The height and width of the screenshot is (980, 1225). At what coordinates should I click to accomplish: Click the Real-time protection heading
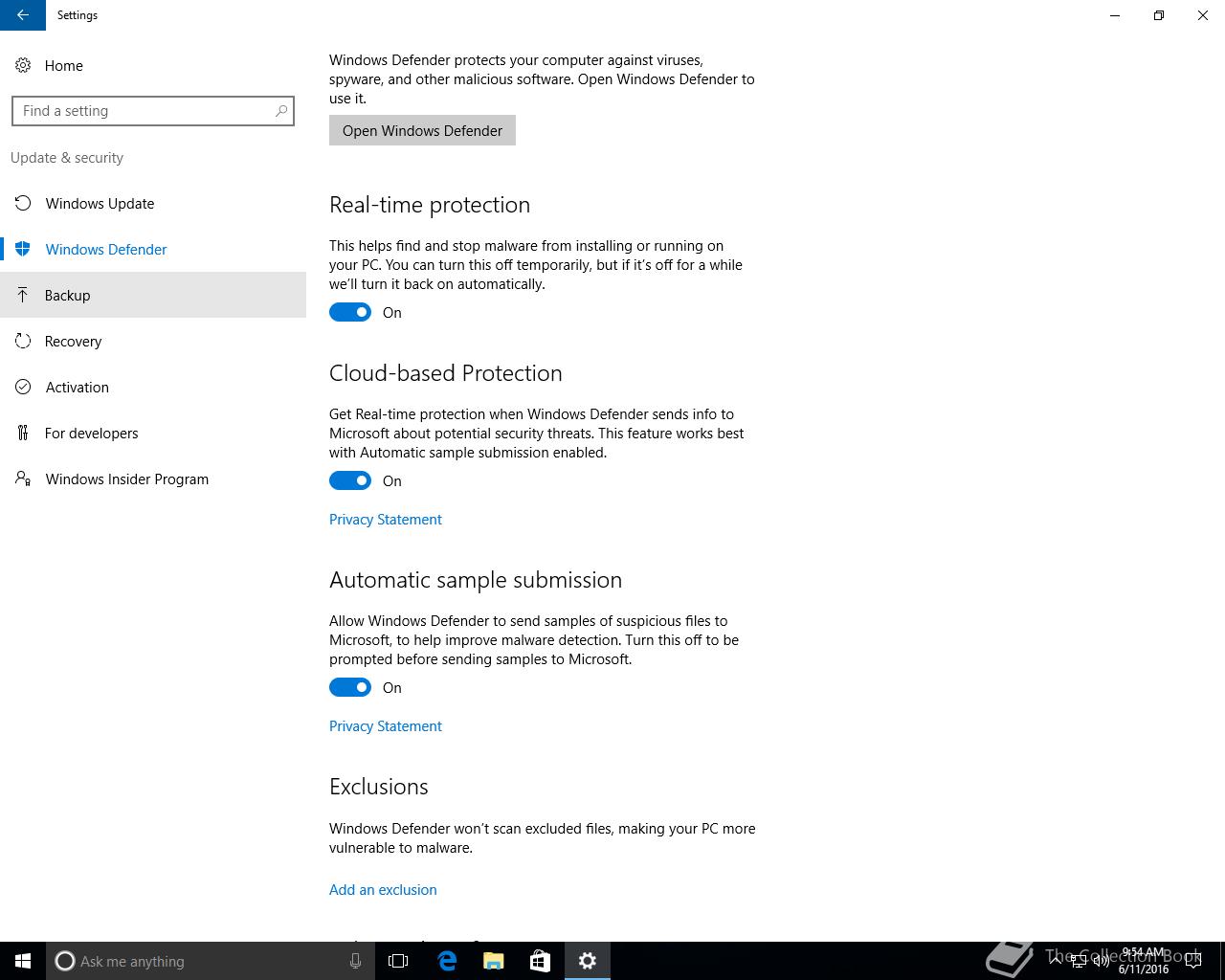(430, 205)
